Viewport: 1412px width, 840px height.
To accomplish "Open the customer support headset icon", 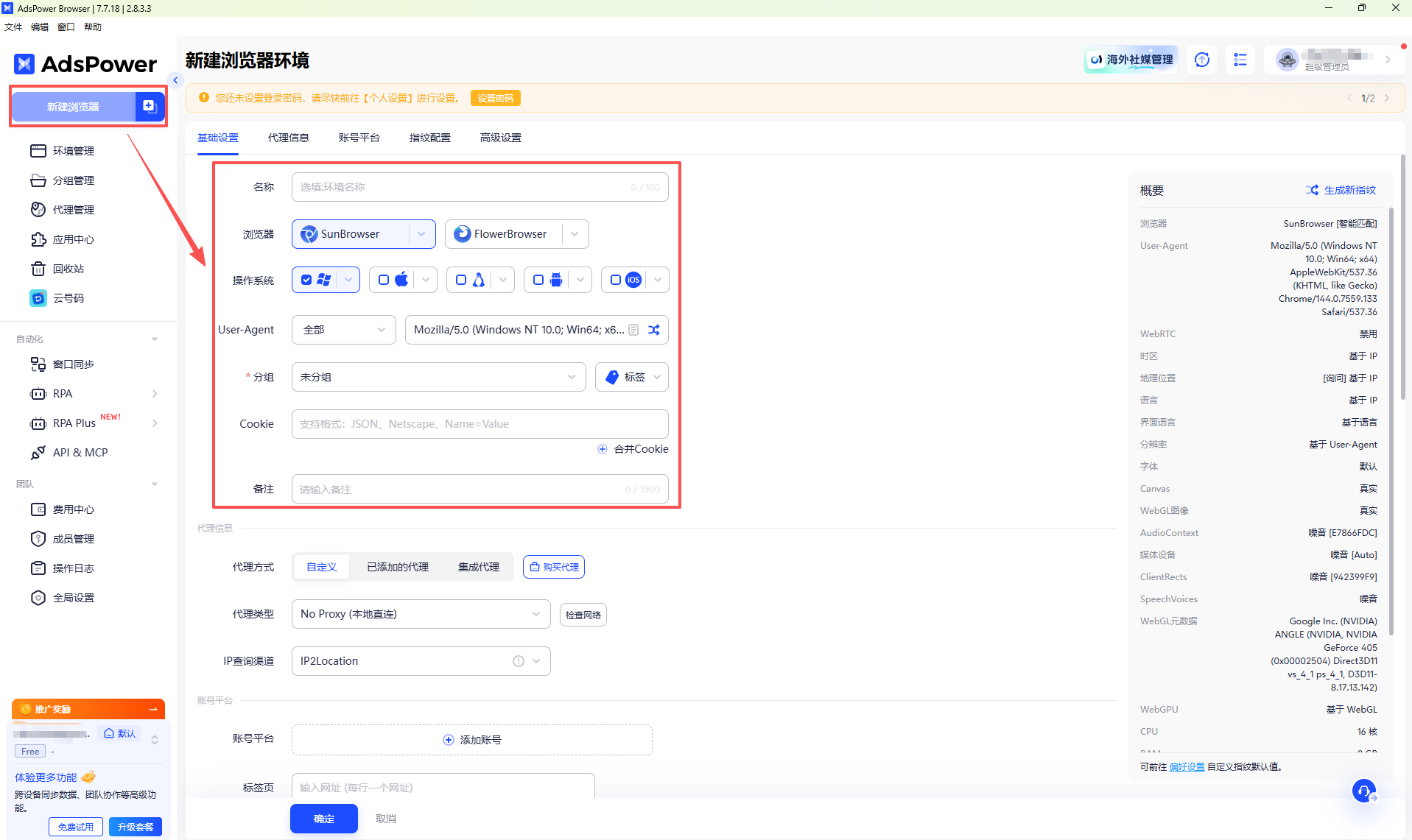I will pyautogui.click(x=1363, y=791).
